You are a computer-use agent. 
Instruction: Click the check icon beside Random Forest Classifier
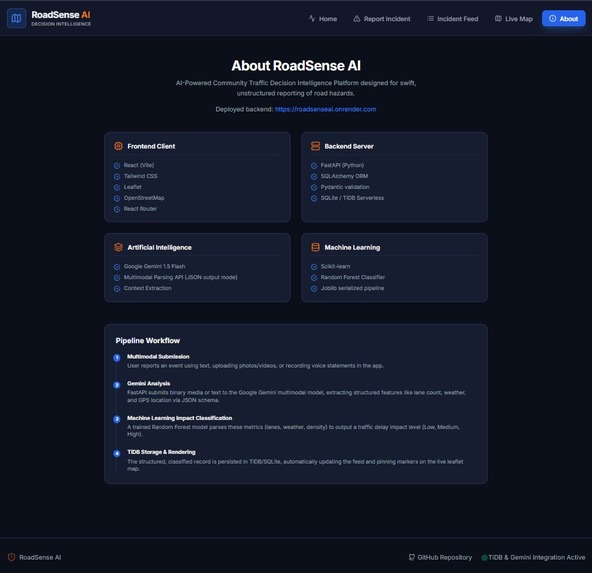pyautogui.click(x=314, y=277)
